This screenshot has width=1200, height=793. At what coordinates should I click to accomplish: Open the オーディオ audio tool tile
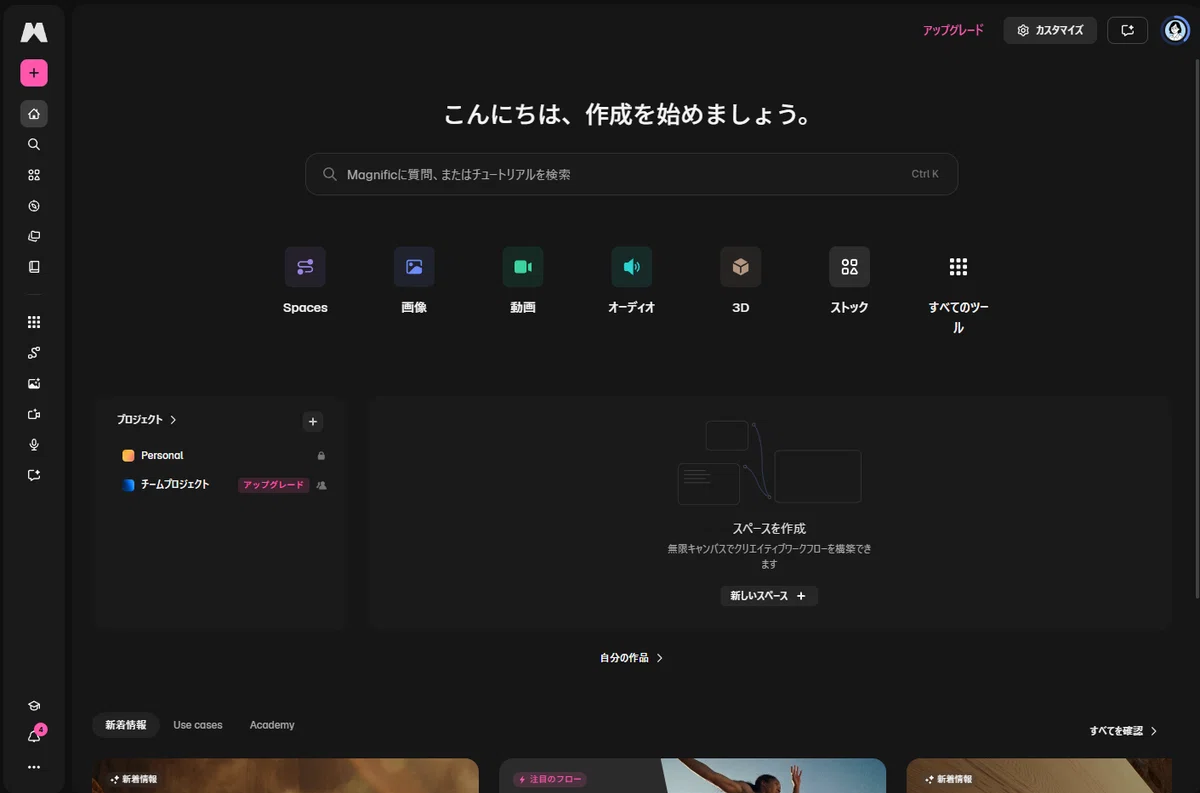coord(632,281)
